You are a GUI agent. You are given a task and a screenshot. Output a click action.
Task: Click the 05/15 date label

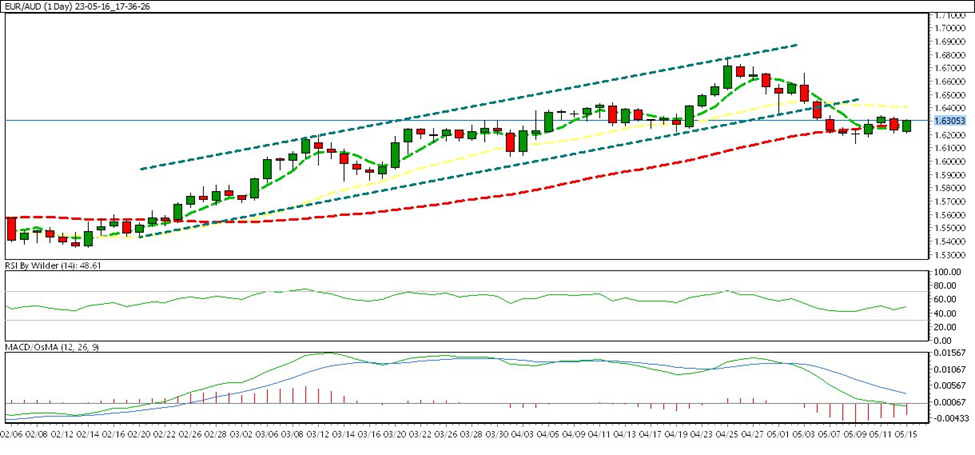click(x=905, y=434)
